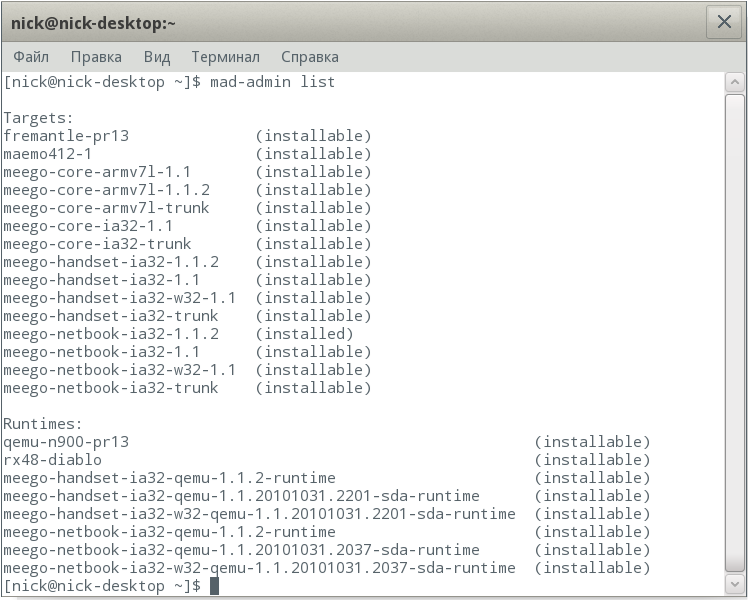Click the fremantle-pr13 target line

coord(66,136)
